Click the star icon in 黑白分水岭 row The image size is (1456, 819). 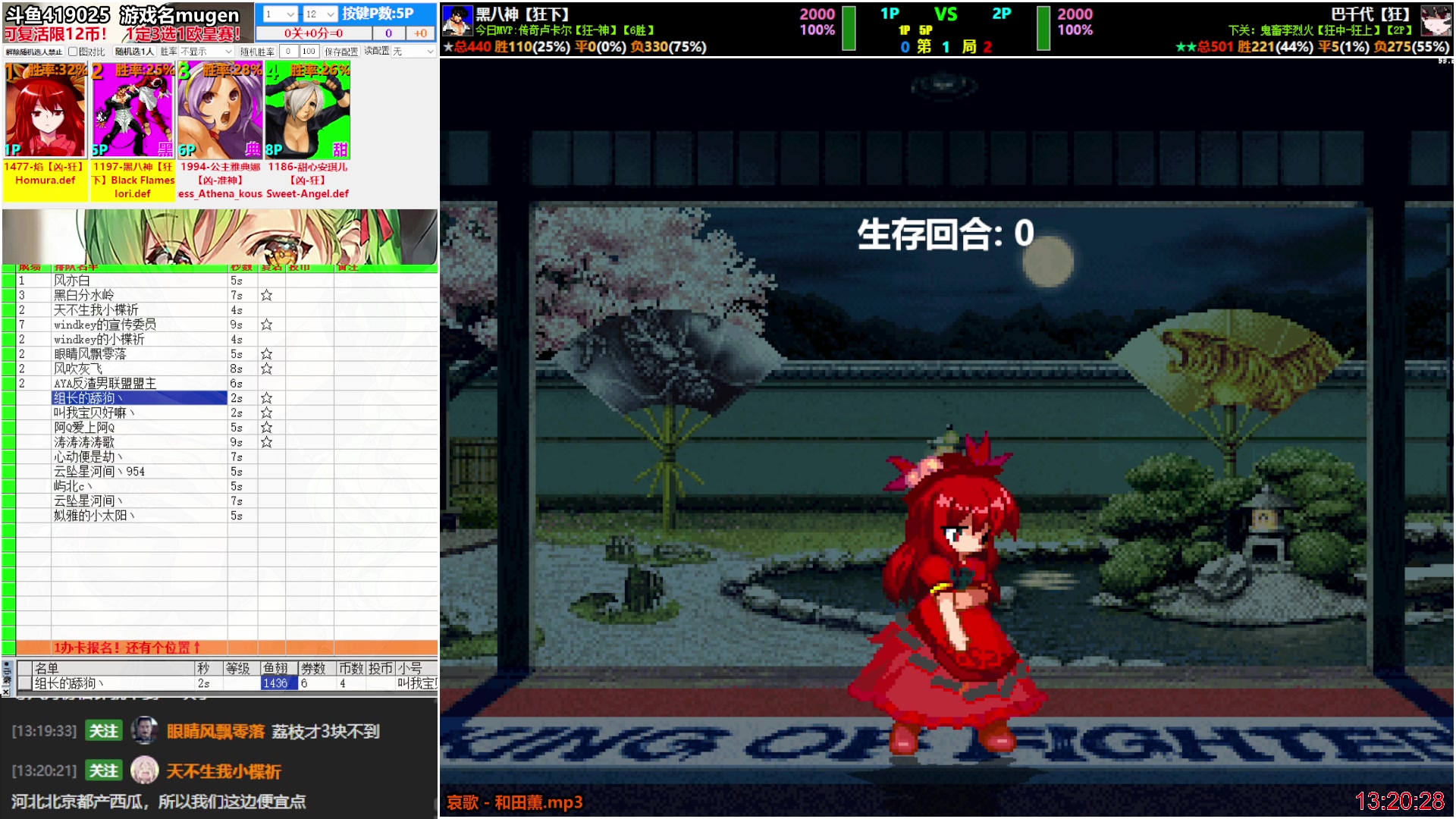coord(266,296)
